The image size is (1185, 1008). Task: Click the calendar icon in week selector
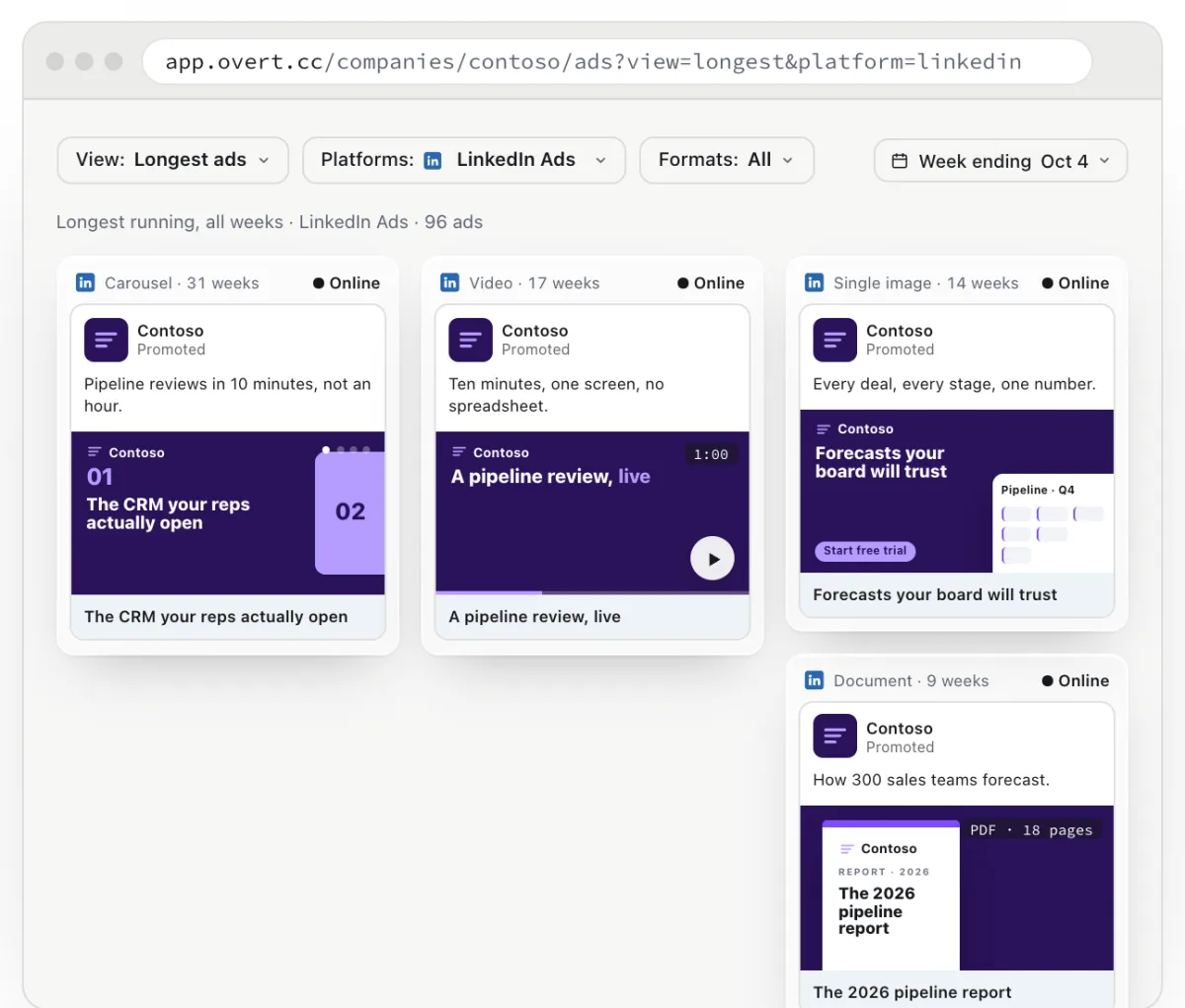coord(900,161)
